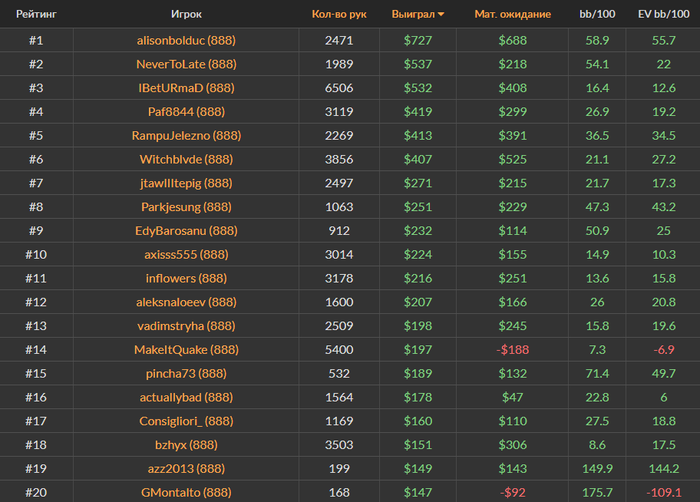Click the sort arrow beside Выиграл
Viewport: 700px width, 502px height.
pos(441,14)
